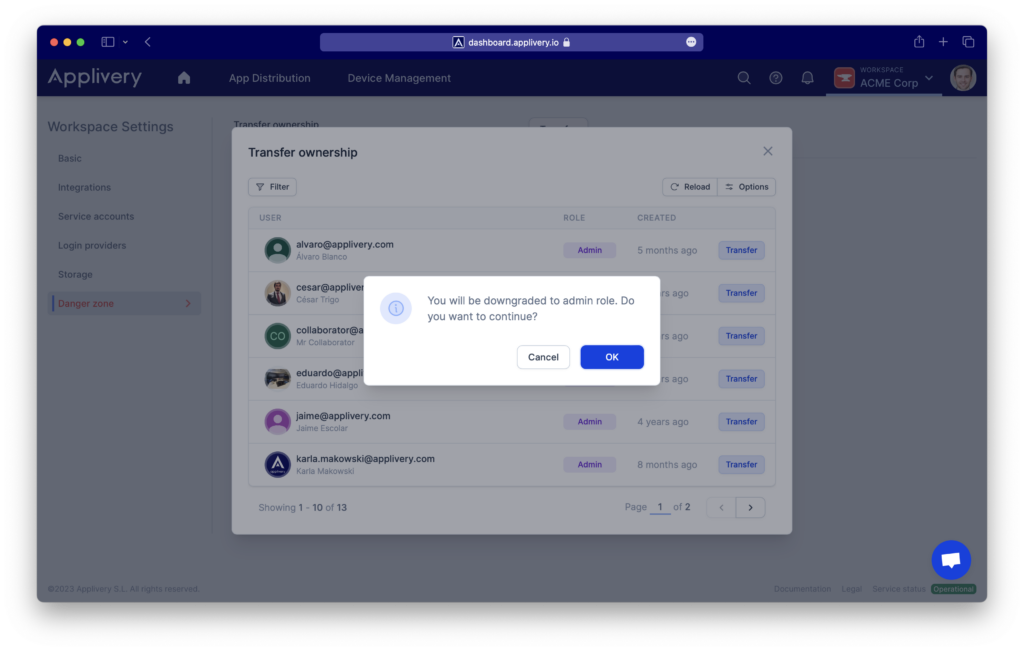Sort by the CREATED column header

pos(656,218)
